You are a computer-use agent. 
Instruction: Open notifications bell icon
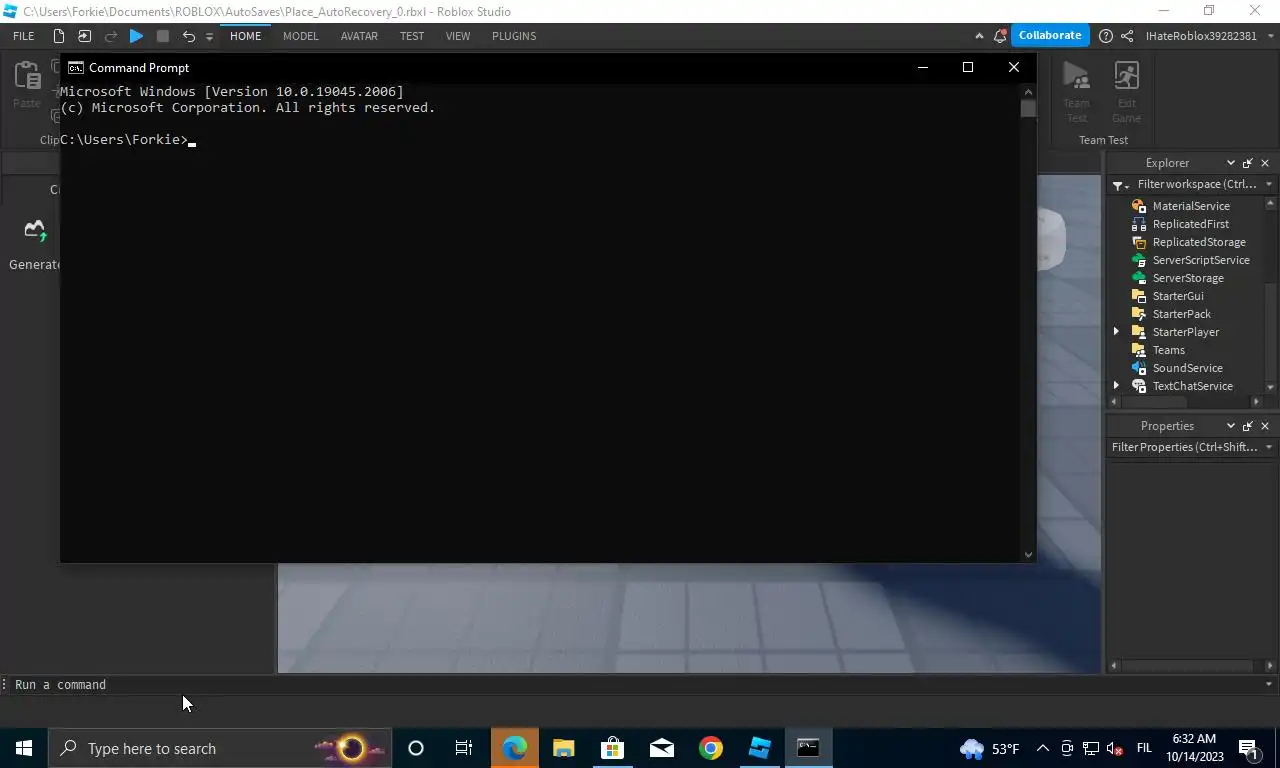999,36
